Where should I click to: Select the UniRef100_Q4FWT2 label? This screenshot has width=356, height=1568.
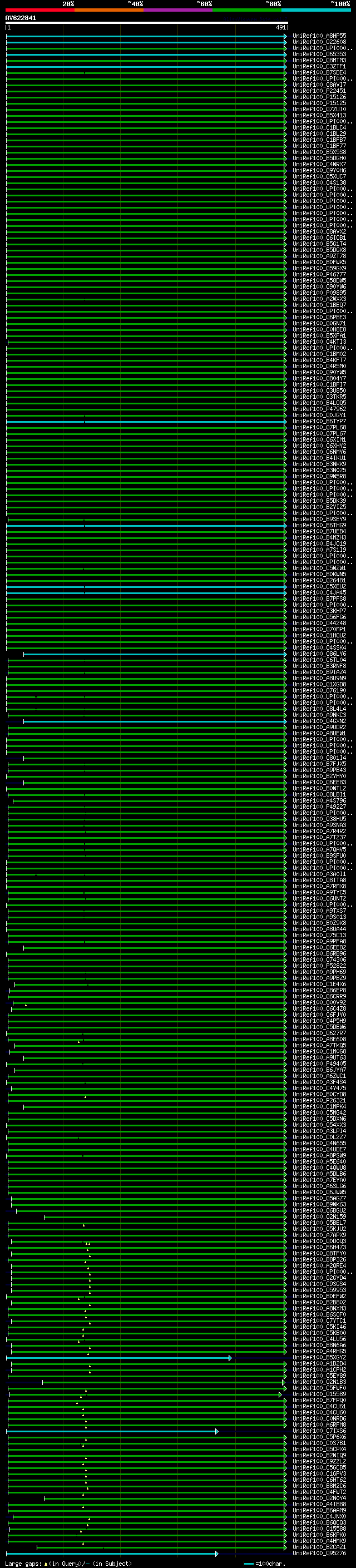click(x=319, y=1492)
